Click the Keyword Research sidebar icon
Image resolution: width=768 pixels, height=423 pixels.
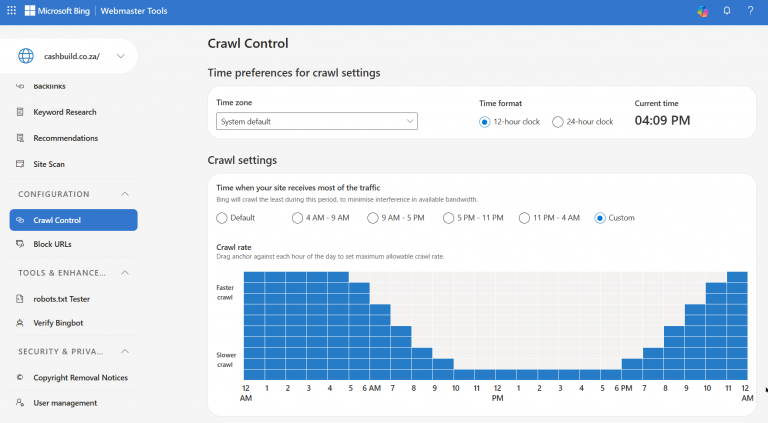[x=20, y=112]
